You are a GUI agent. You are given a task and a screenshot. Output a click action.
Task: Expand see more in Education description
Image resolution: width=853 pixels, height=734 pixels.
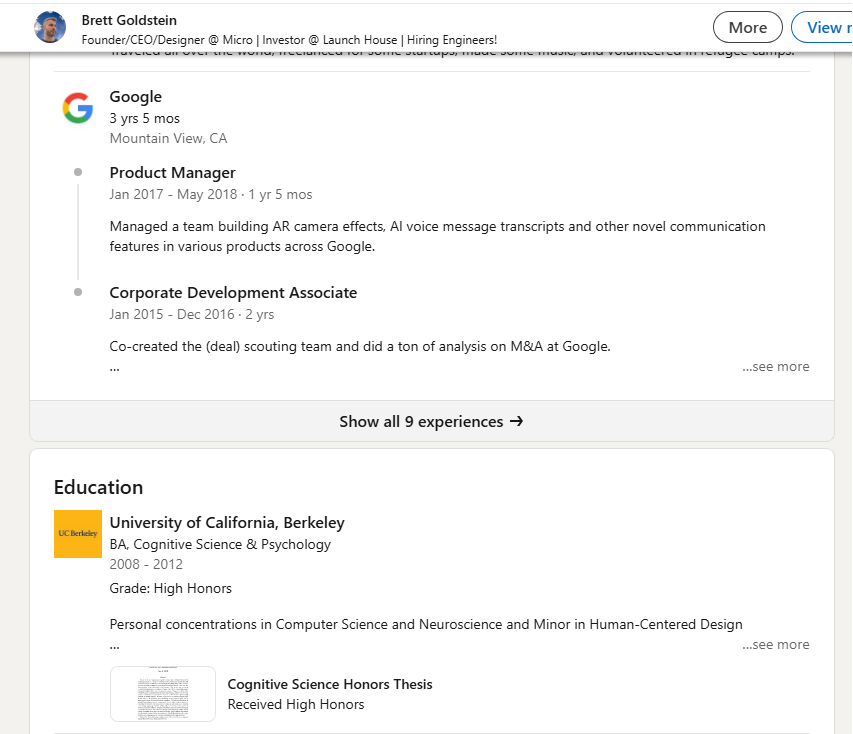click(x=776, y=645)
